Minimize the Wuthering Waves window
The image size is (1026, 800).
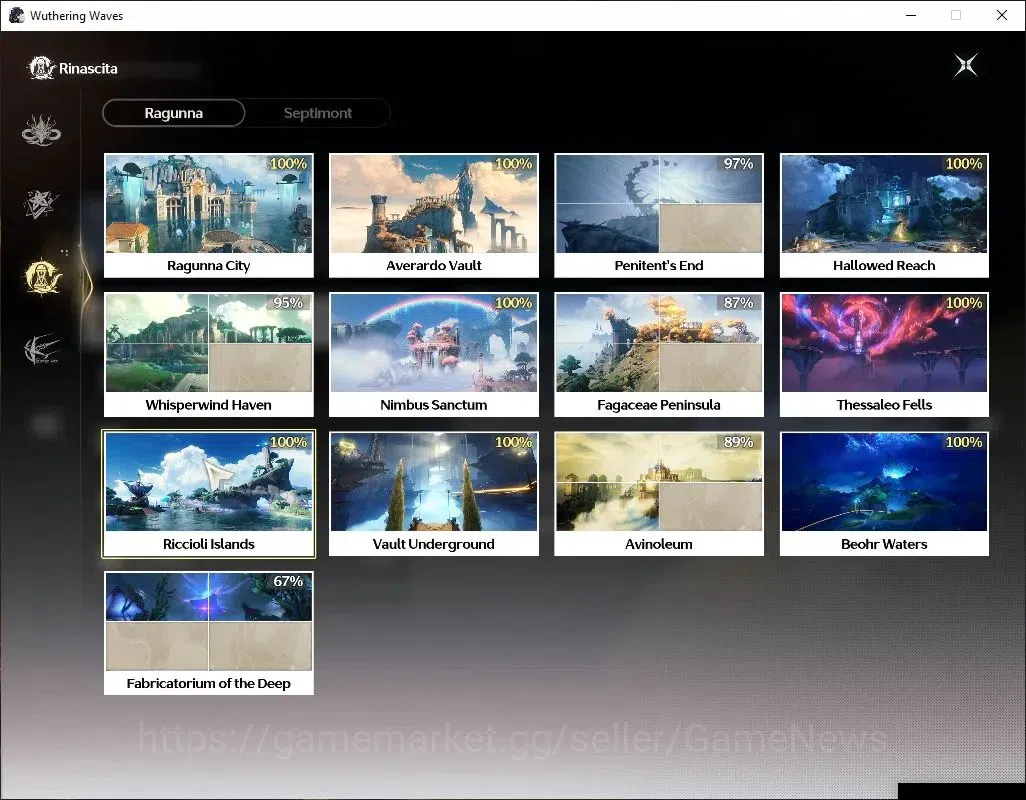pyautogui.click(x=911, y=15)
